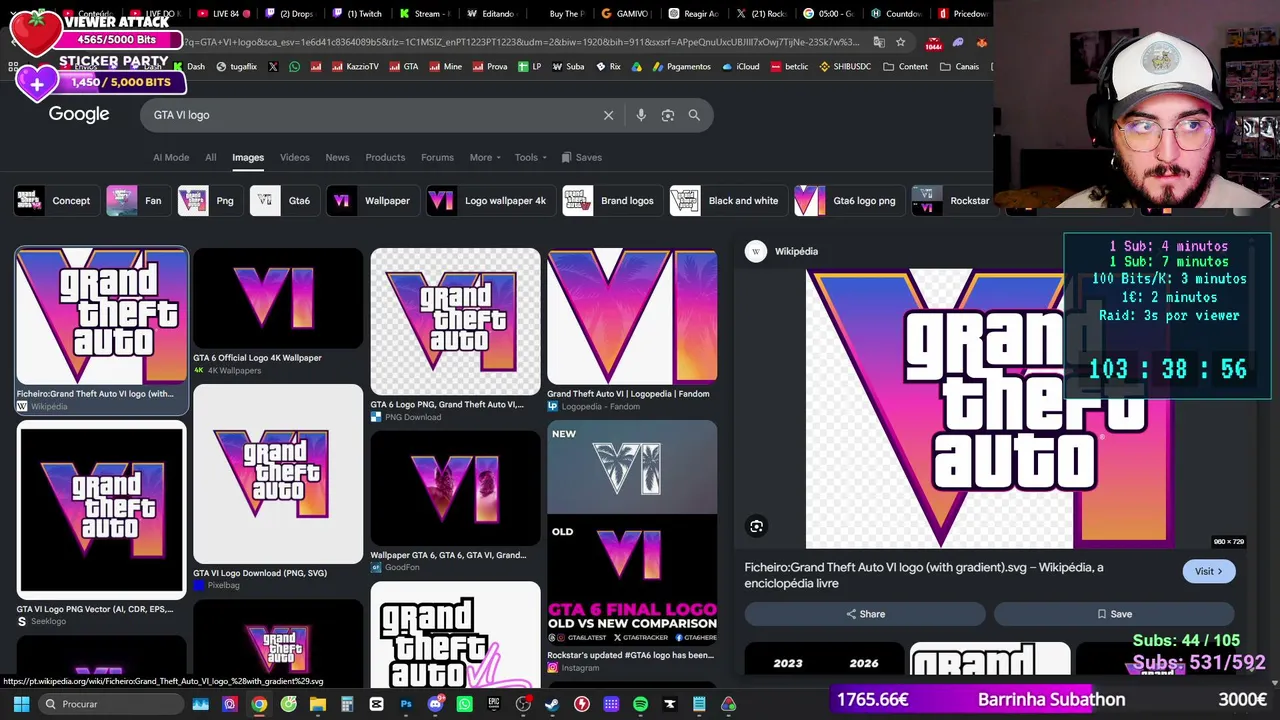Image resolution: width=1280 pixels, height=720 pixels.
Task: Open the Pixelbag GTA VI Logo Download thumbnail
Action: tap(278, 474)
